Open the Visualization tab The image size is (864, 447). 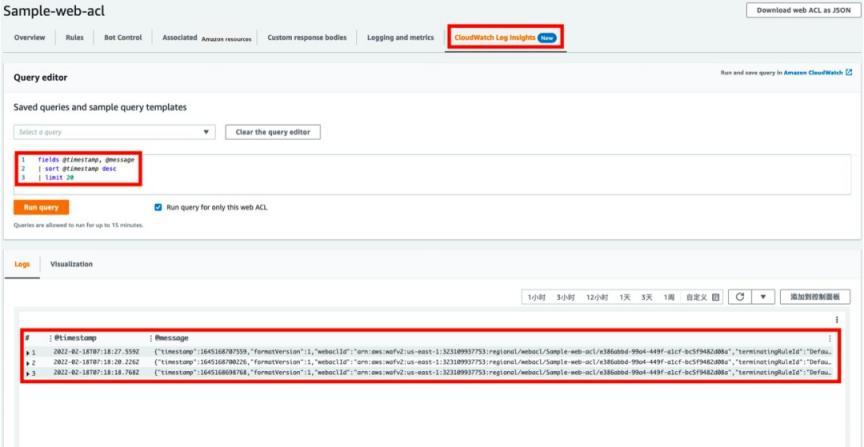(x=72, y=264)
